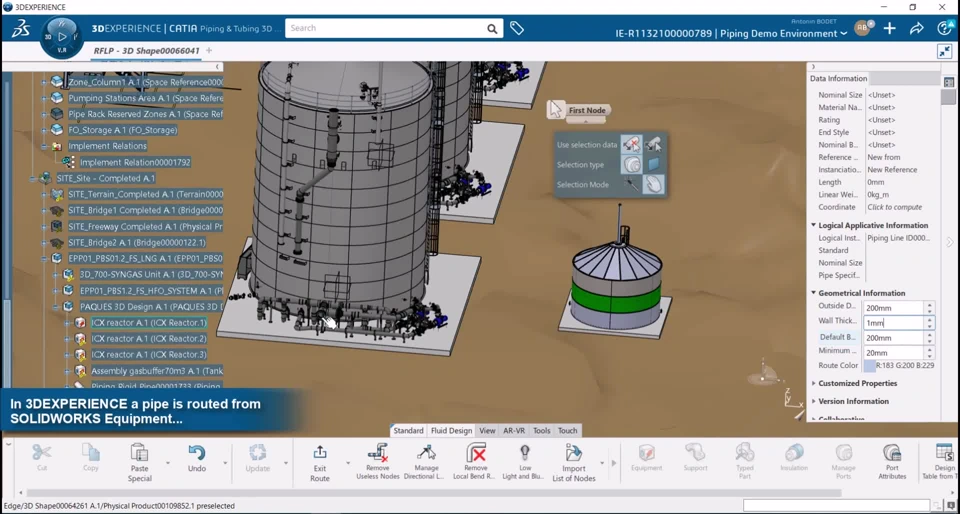Expand Customized Properties section
The width and height of the screenshot is (960, 514).
tap(814, 383)
